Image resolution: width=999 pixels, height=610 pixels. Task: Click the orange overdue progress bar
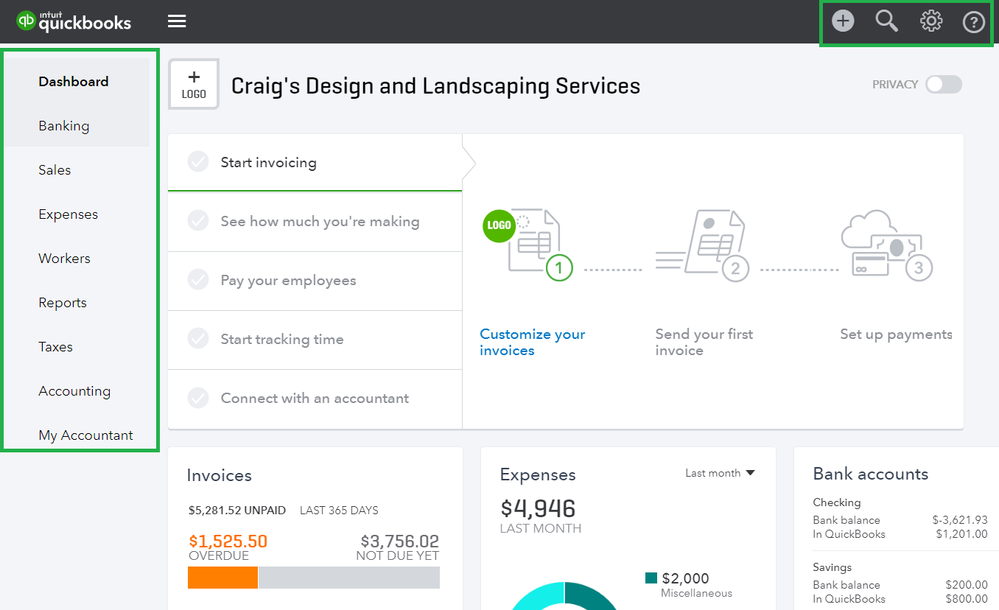pyautogui.click(x=222, y=577)
